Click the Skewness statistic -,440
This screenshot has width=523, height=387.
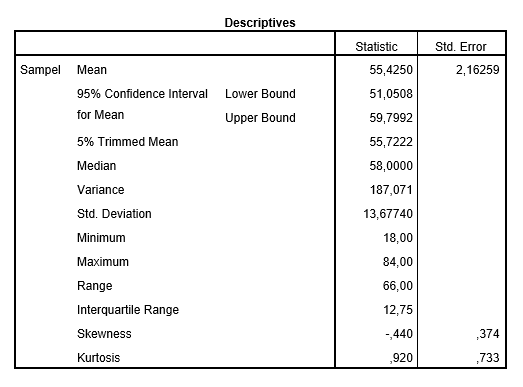click(399, 334)
